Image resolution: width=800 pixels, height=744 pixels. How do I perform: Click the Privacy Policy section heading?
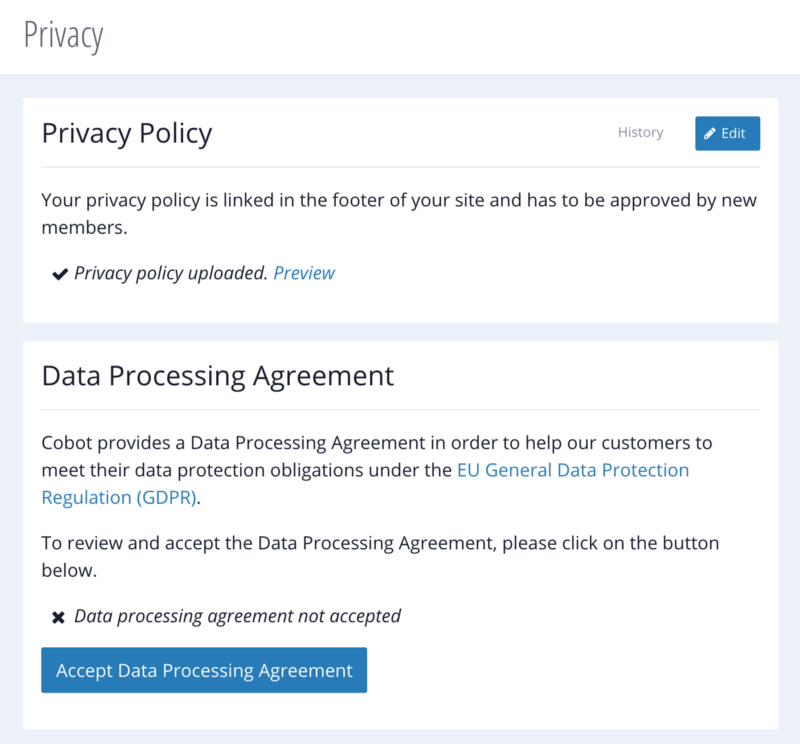point(127,132)
